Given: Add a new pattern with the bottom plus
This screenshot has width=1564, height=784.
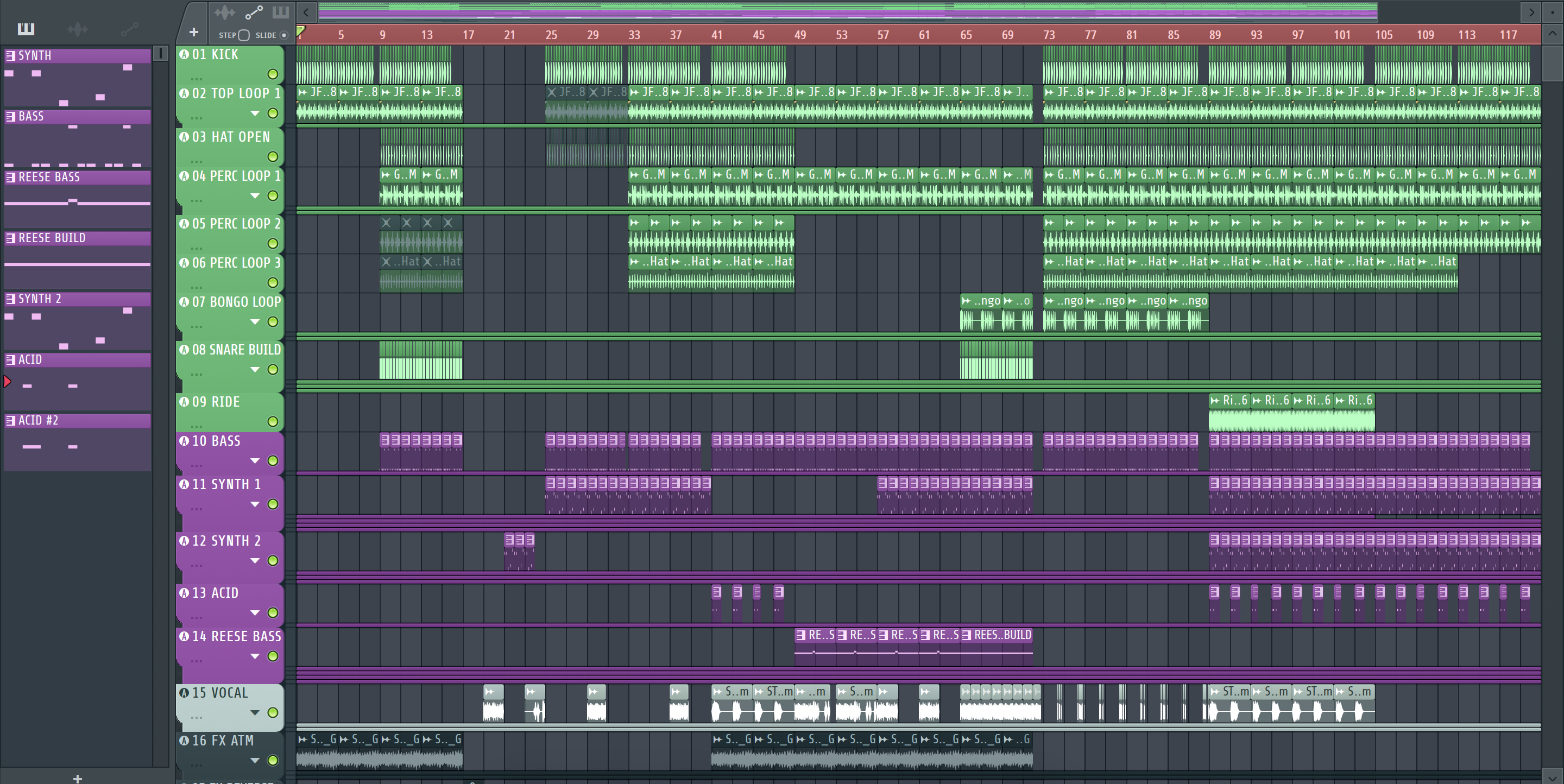Looking at the screenshot, I should click(77, 778).
